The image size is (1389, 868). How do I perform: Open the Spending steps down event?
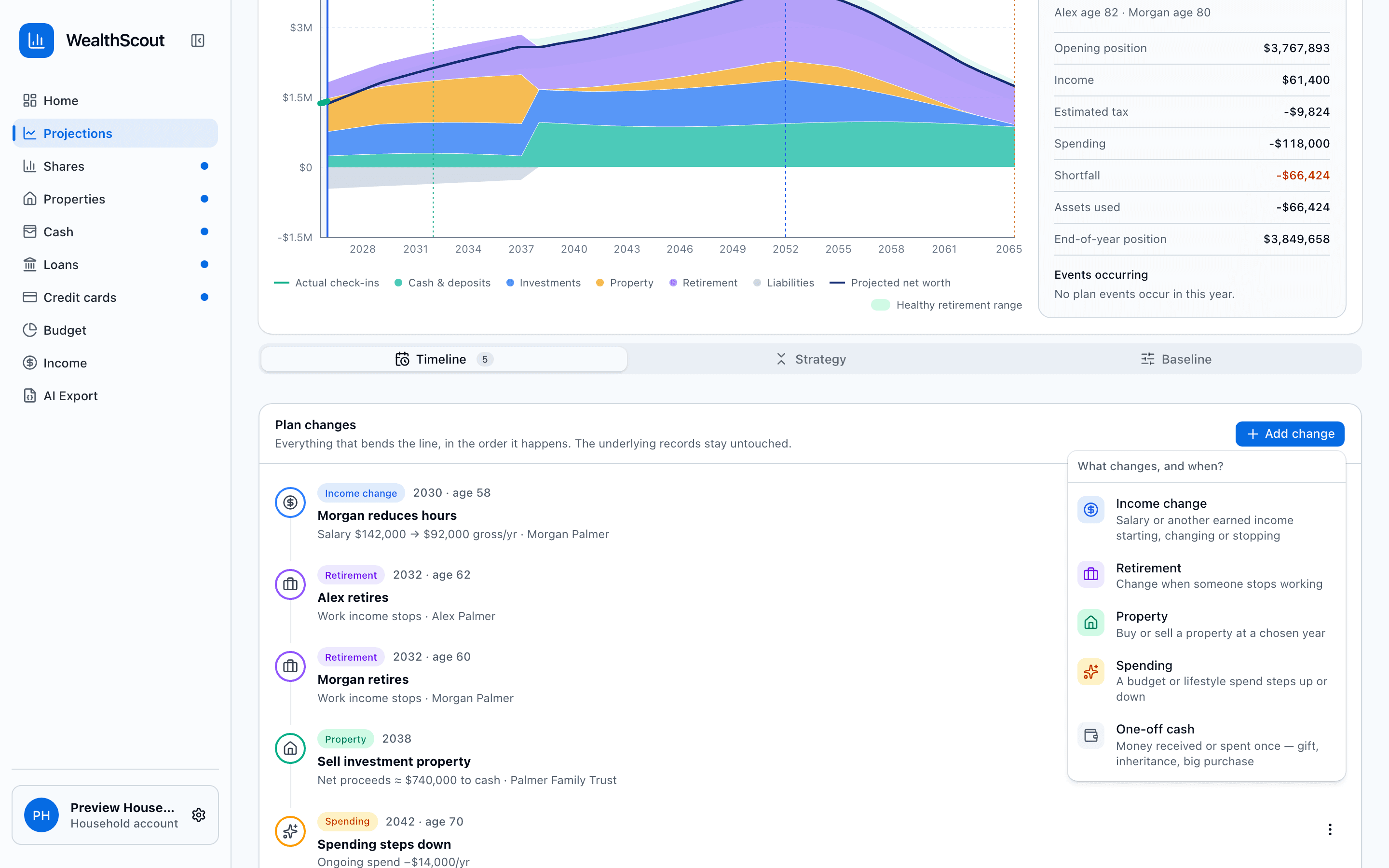[384, 844]
